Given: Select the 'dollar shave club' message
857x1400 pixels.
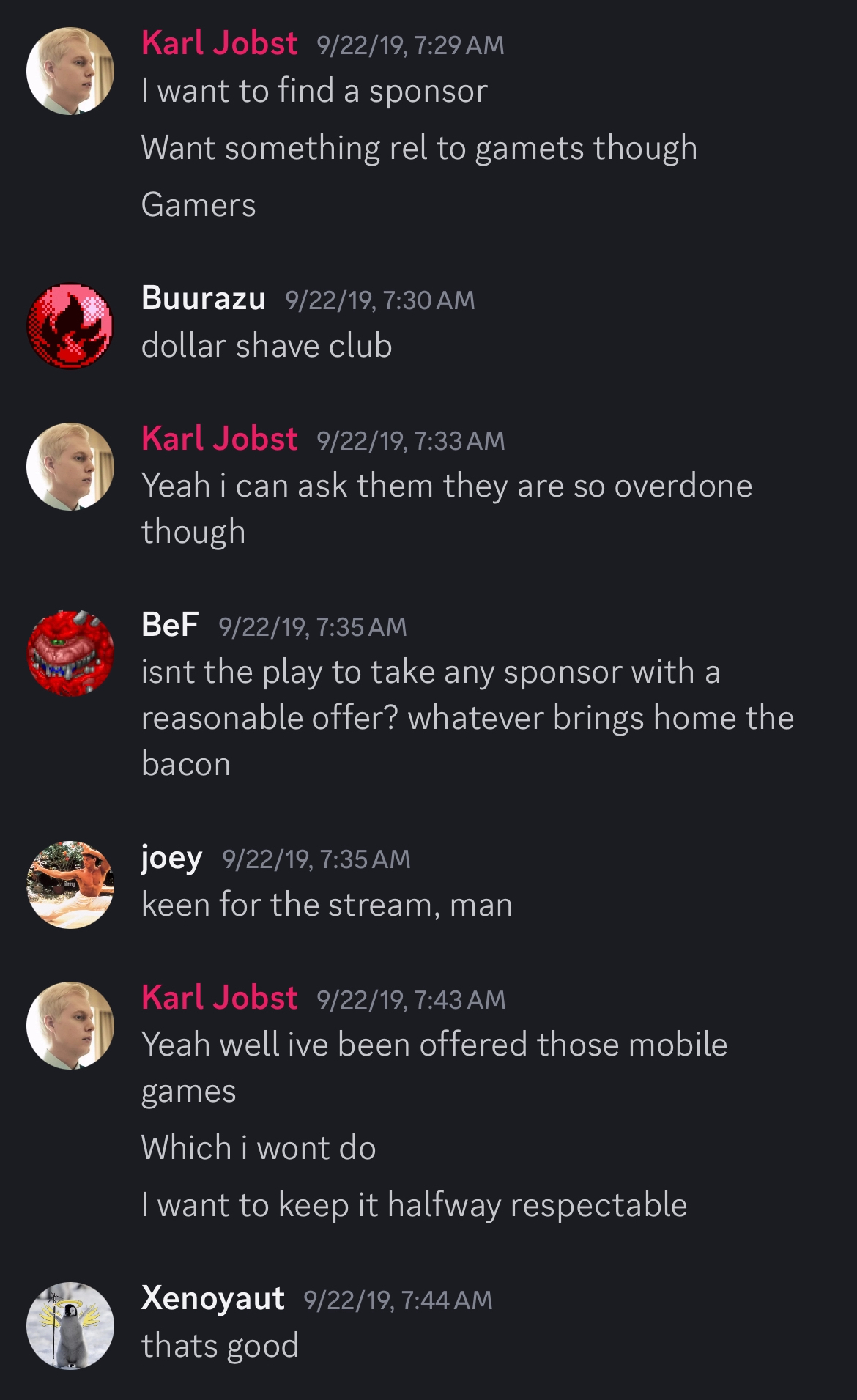Looking at the screenshot, I should [x=267, y=346].
